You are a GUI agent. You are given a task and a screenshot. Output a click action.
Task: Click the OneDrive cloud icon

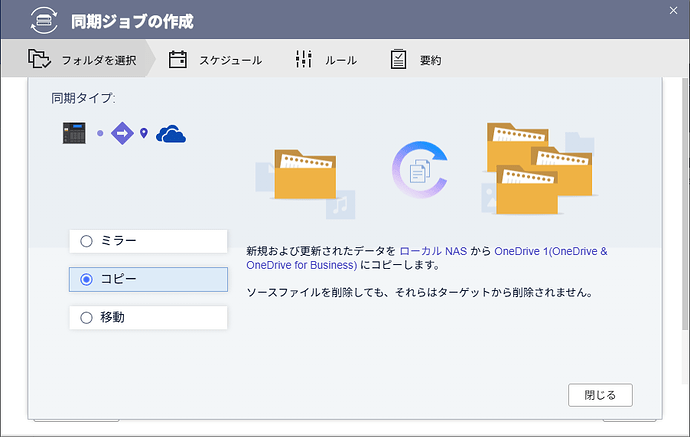(x=172, y=133)
